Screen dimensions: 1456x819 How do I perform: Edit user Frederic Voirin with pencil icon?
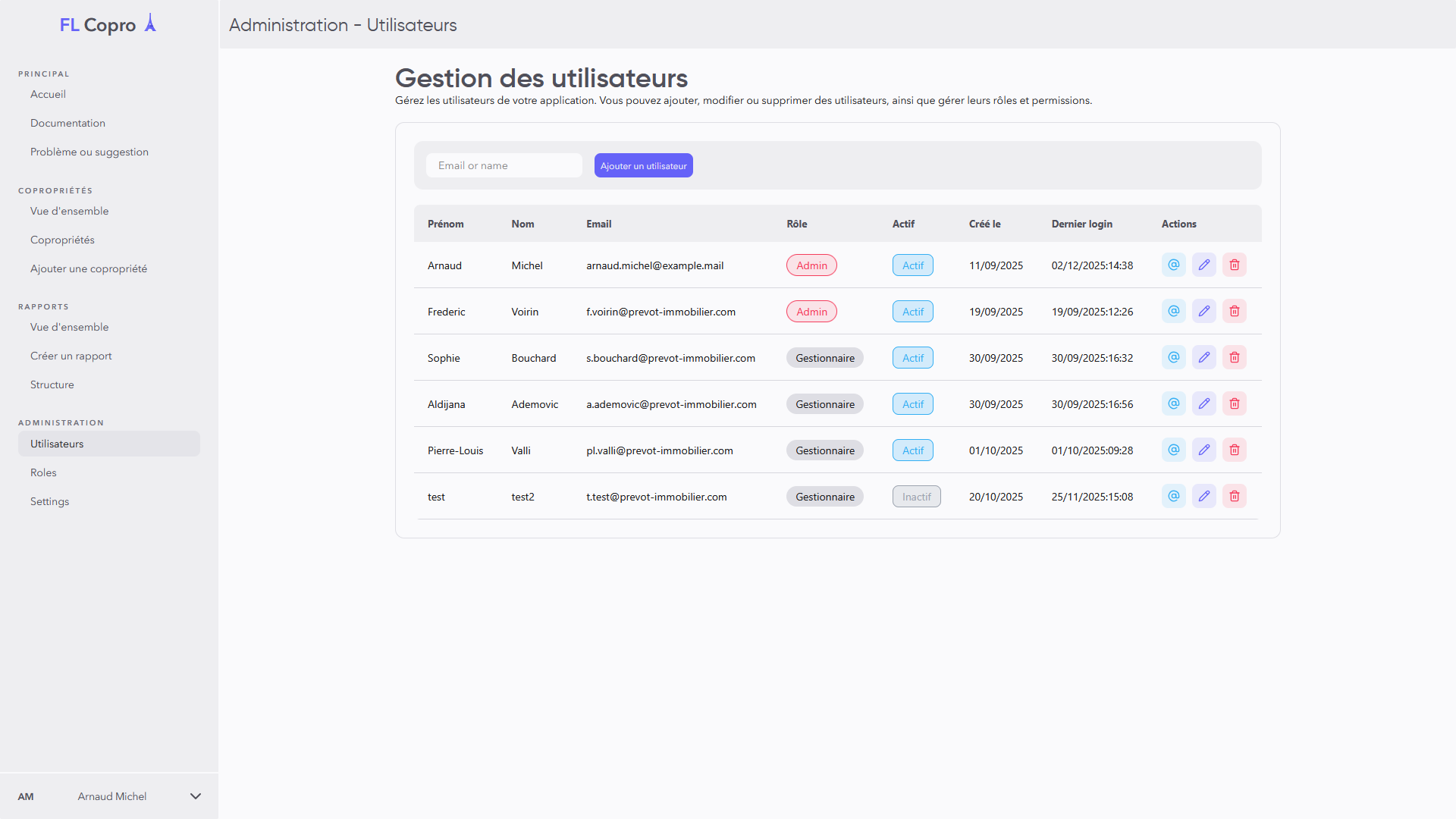pos(1203,311)
